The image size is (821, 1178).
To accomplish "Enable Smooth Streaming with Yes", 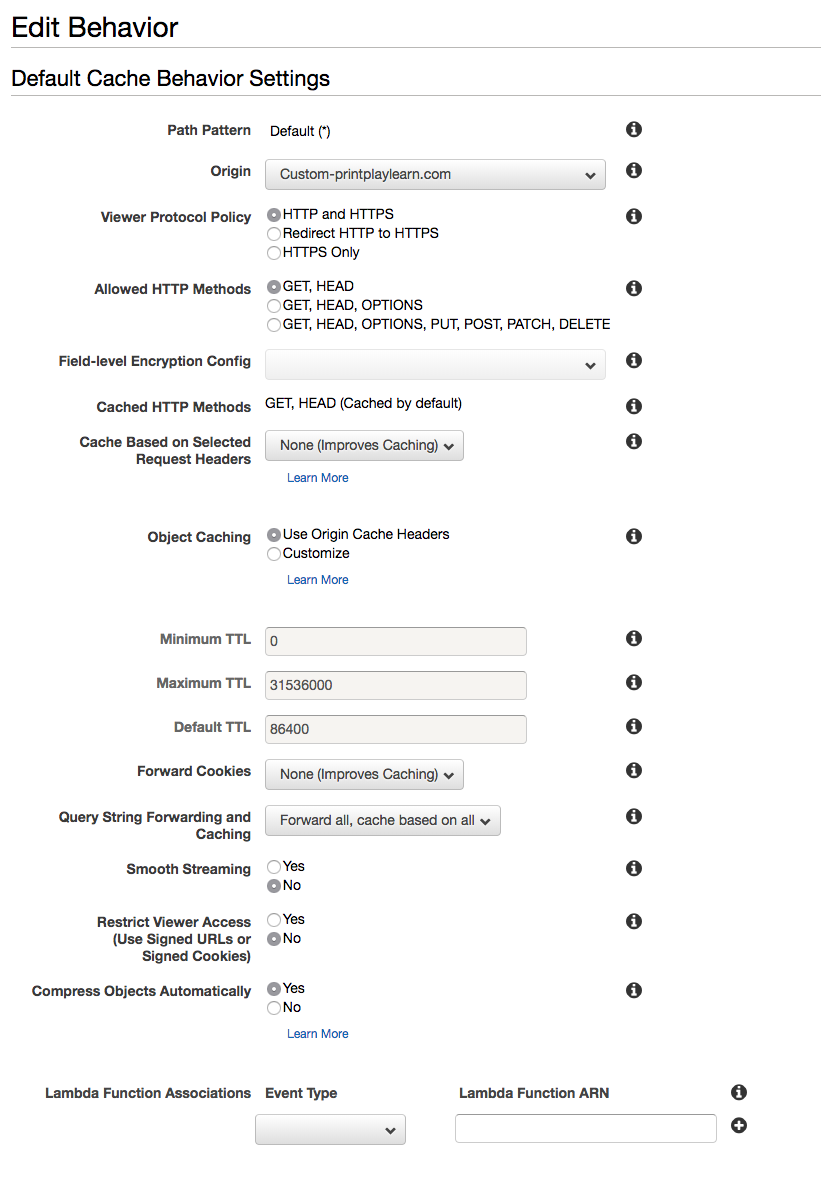I will pyautogui.click(x=274, y=866).
